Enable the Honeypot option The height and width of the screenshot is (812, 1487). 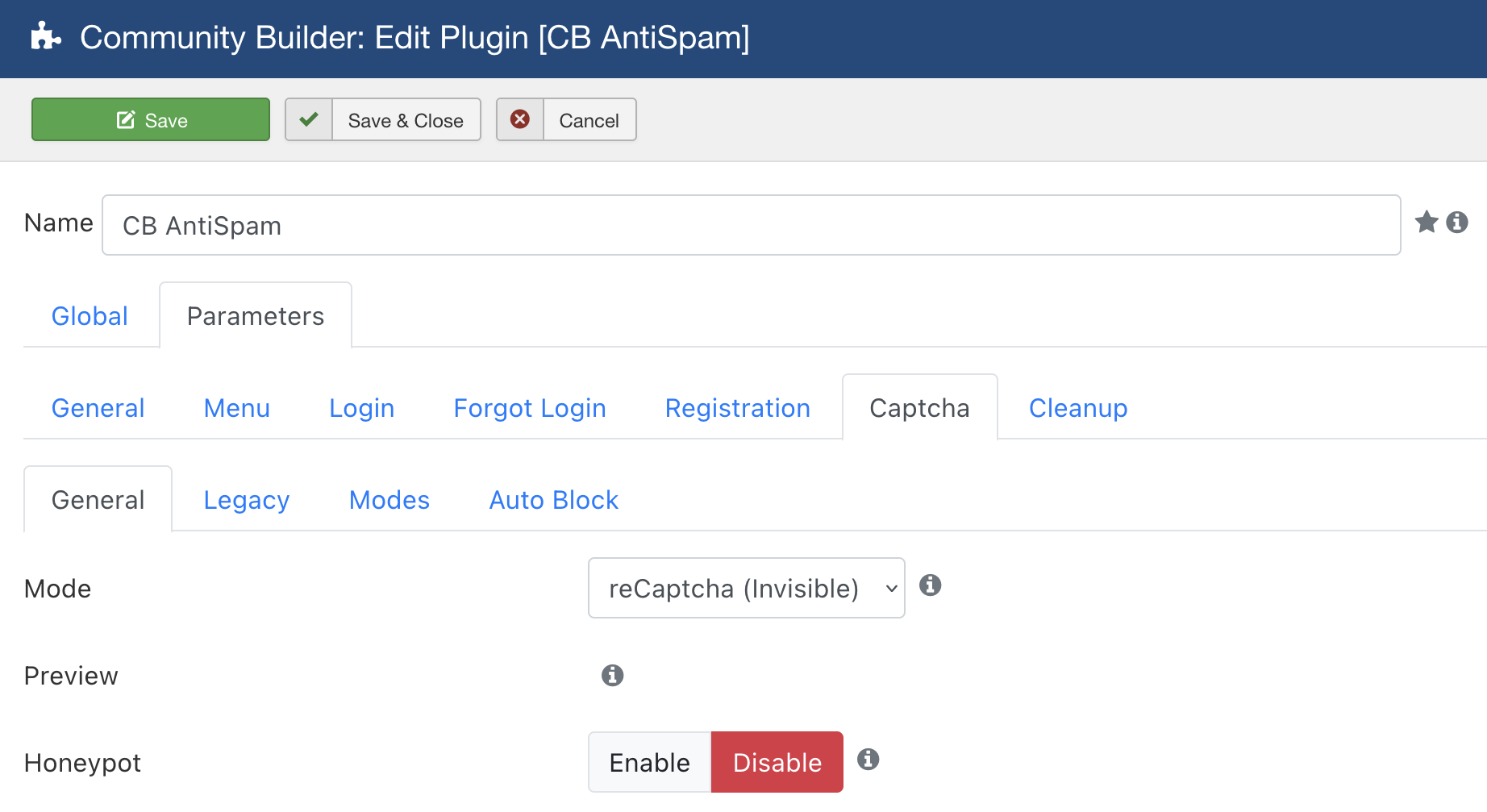(x=650, y=762)
